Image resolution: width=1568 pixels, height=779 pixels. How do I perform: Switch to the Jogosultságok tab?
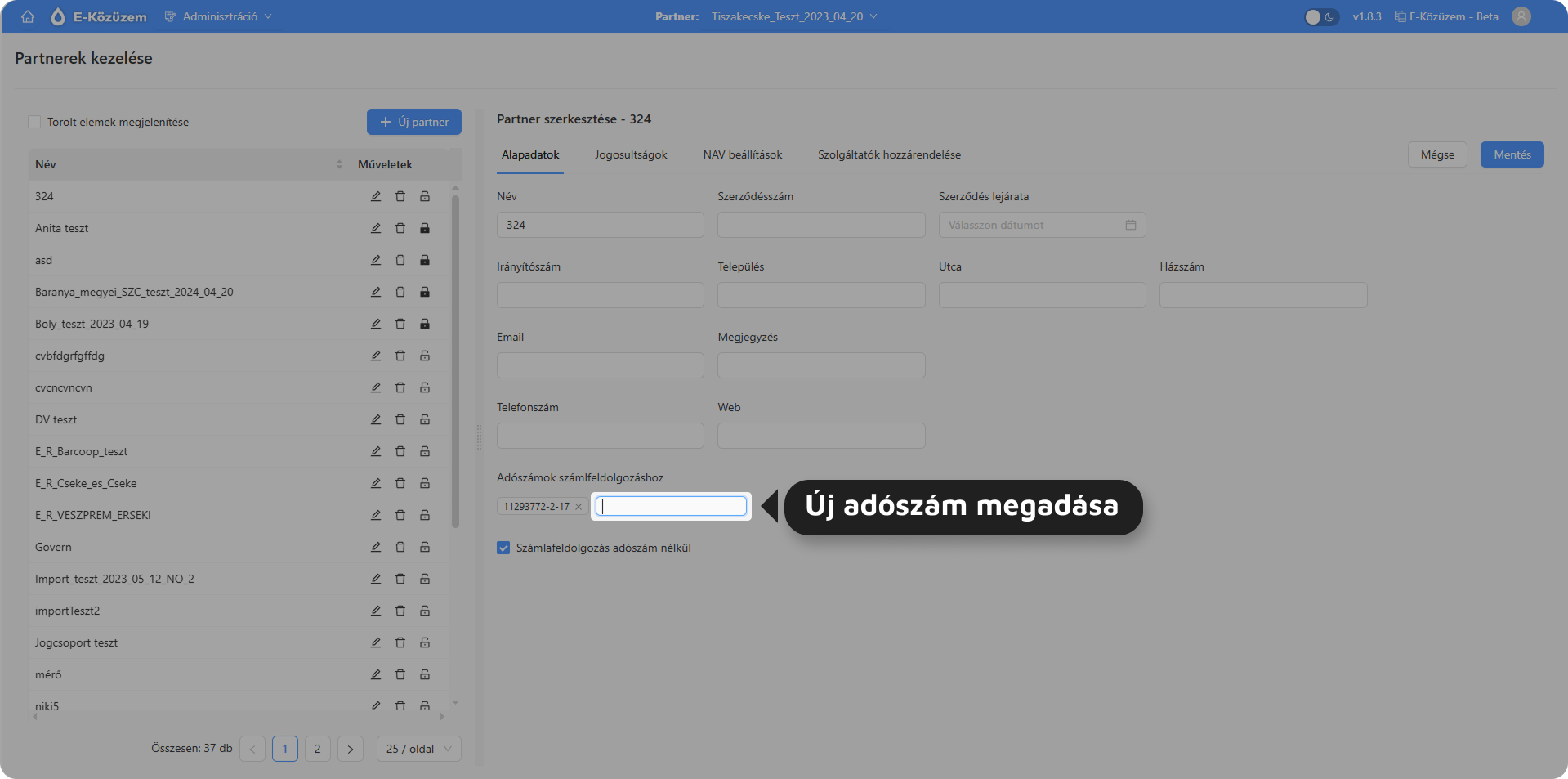coord(631,154)
